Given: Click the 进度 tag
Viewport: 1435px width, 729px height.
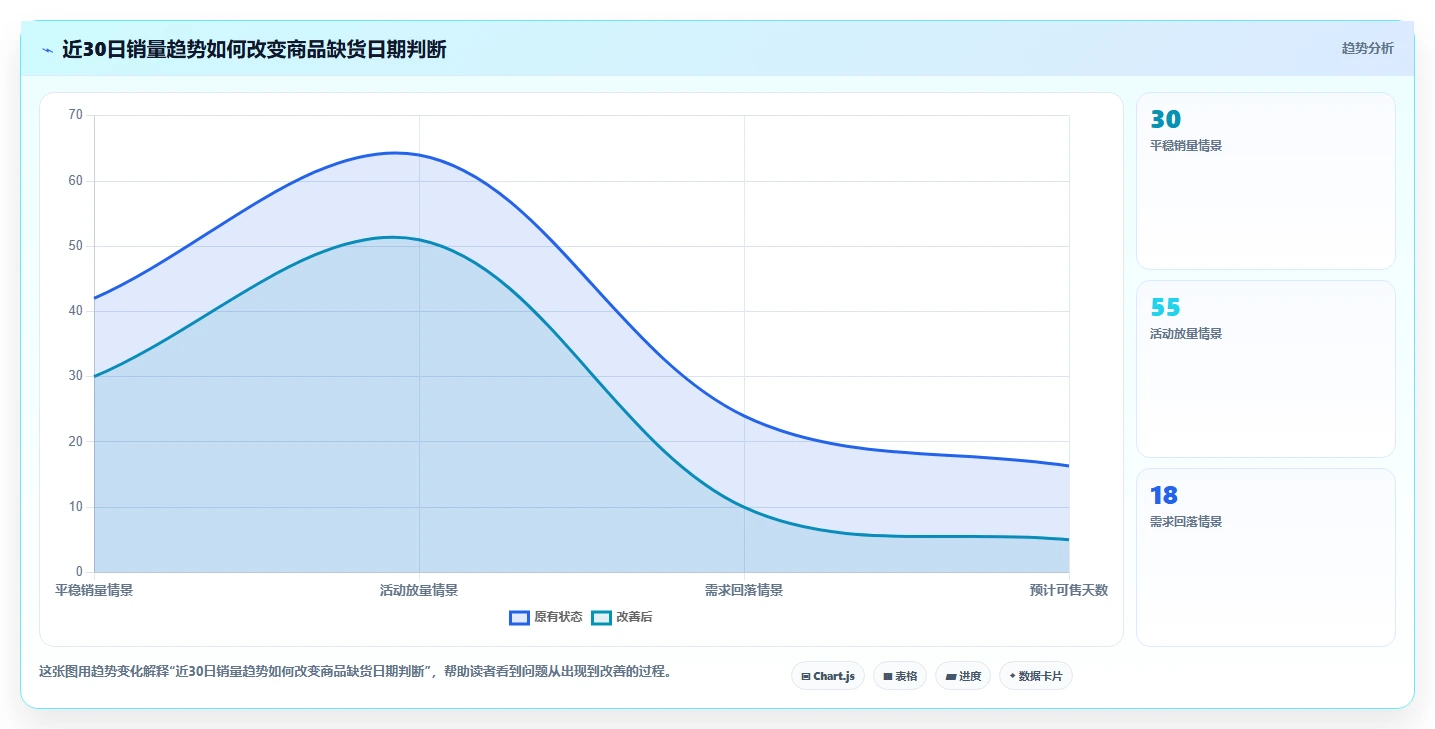Looking at the screenshot, I should coord(963,676).
